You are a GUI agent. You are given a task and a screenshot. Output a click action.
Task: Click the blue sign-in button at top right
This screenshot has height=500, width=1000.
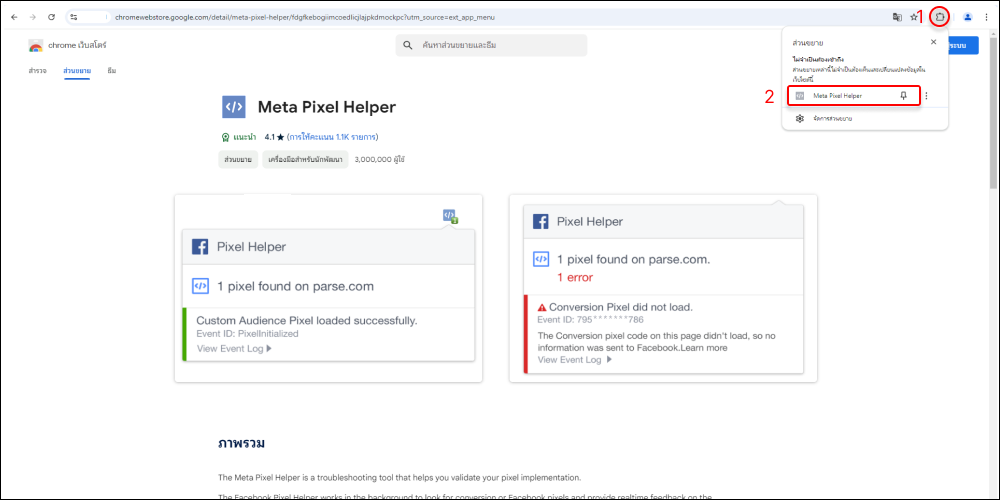pyautogui.click(x=963, y=46)
